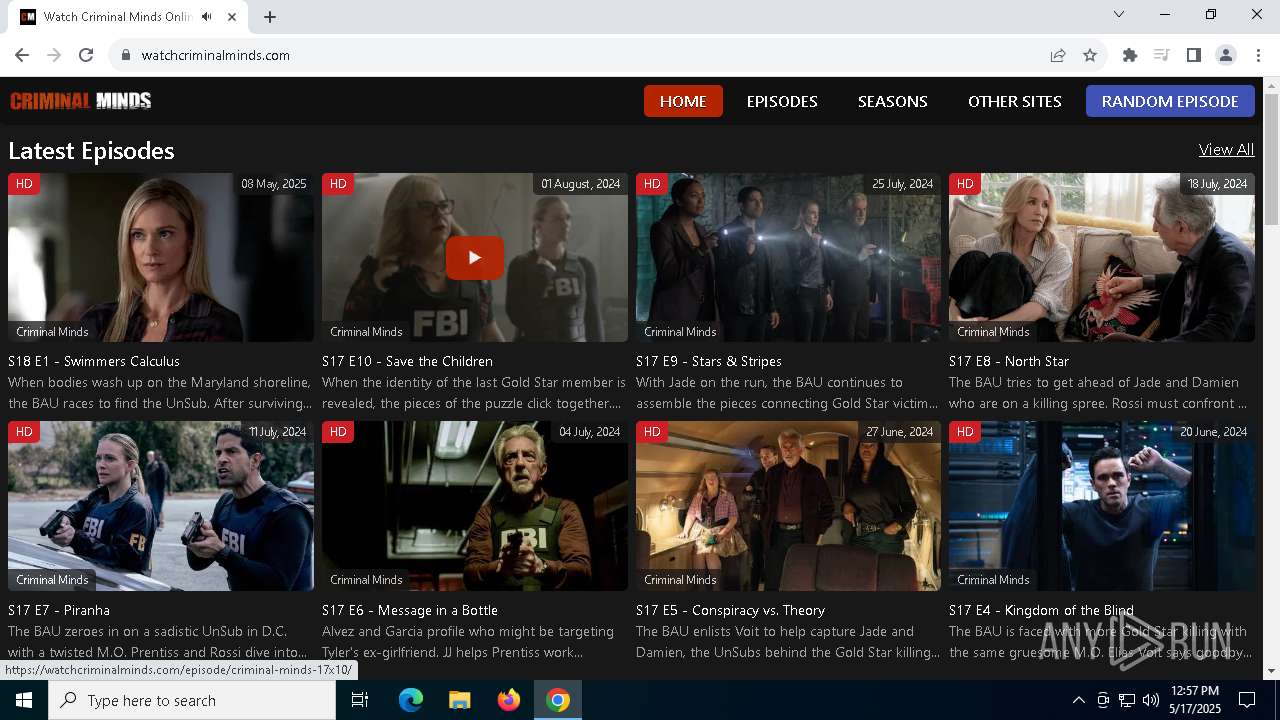The width and height of the screenshot is (1280, 720).
Task: Open S17 E10 - Save the Children title
Action: tap(407, 361)
